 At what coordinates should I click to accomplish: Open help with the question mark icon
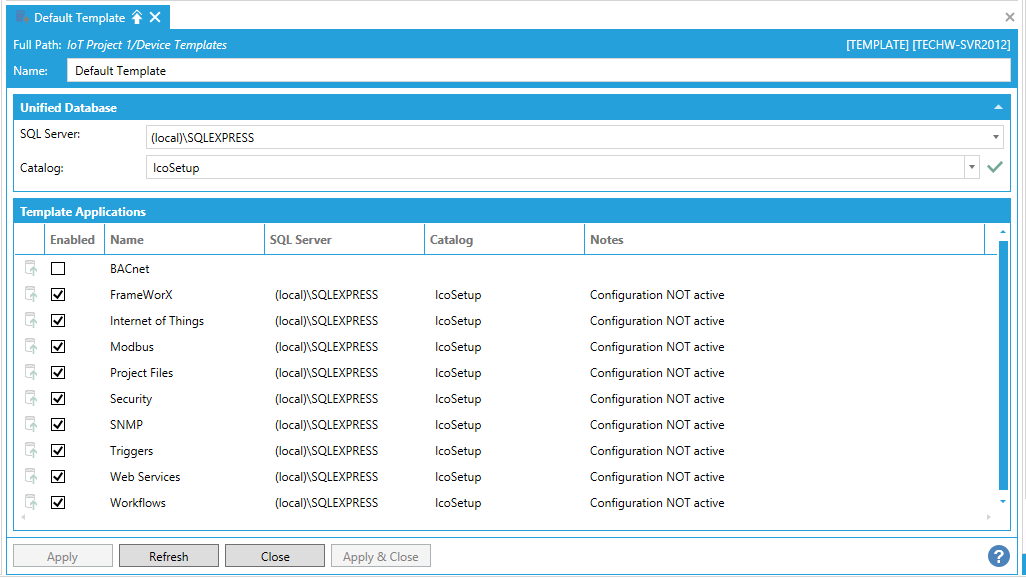tap(998, 556)
